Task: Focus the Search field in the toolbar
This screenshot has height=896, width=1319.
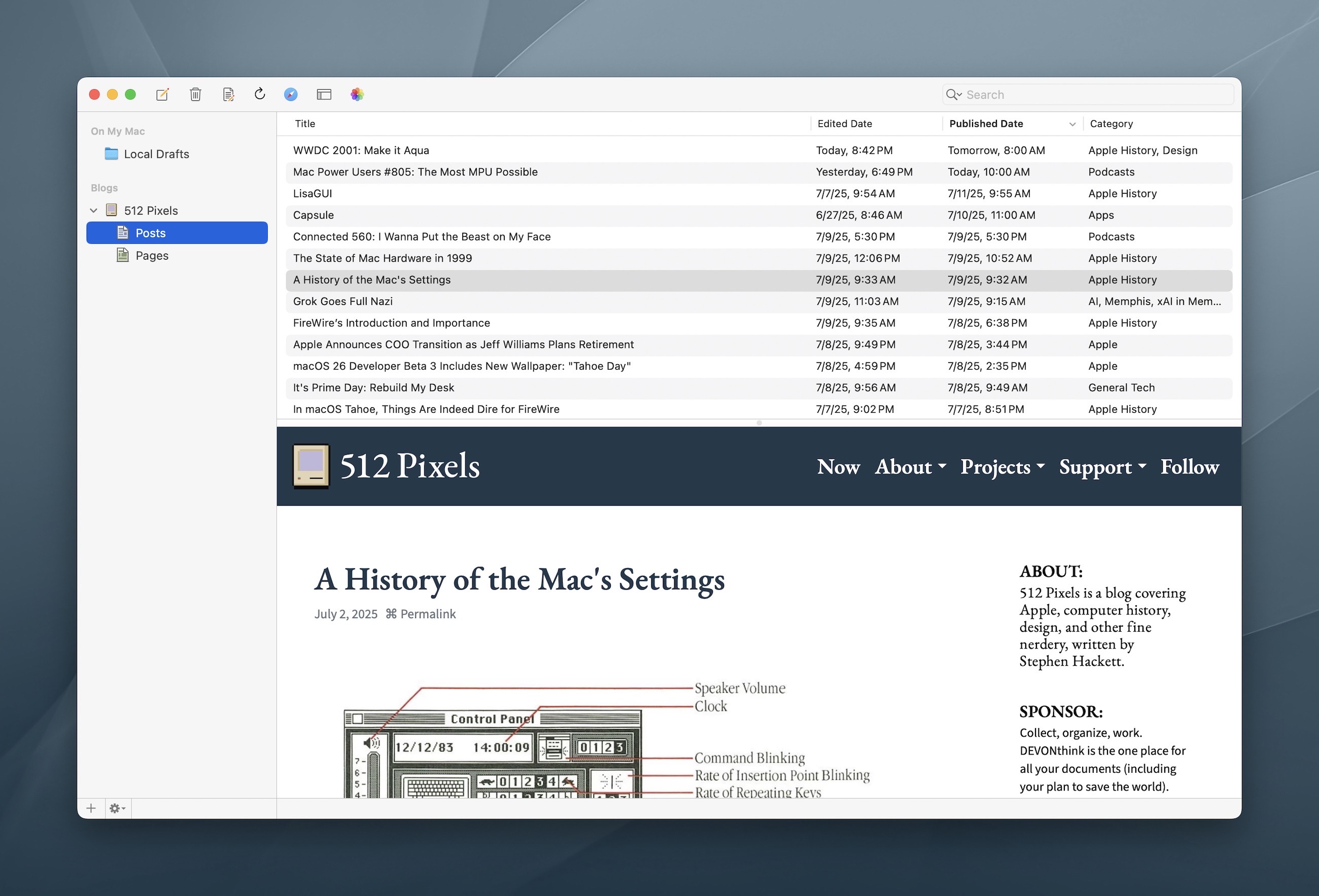Action: click(x=1088, y=94)
